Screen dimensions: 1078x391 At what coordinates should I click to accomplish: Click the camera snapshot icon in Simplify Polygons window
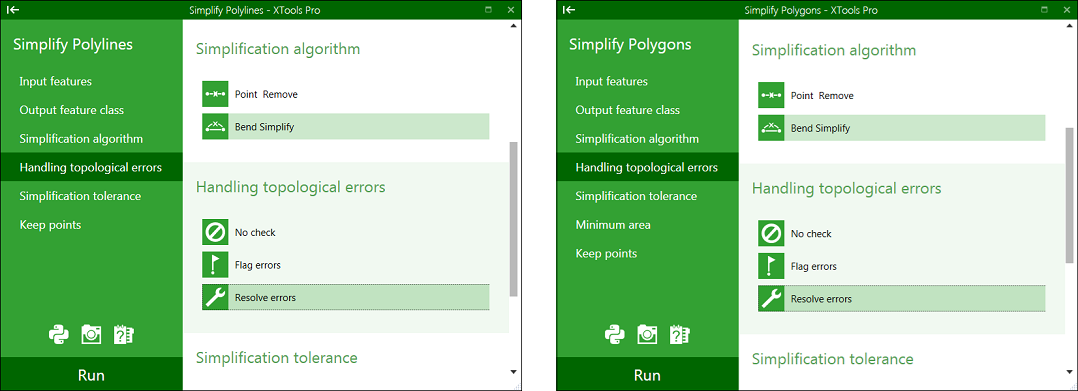tap(648, 334)
